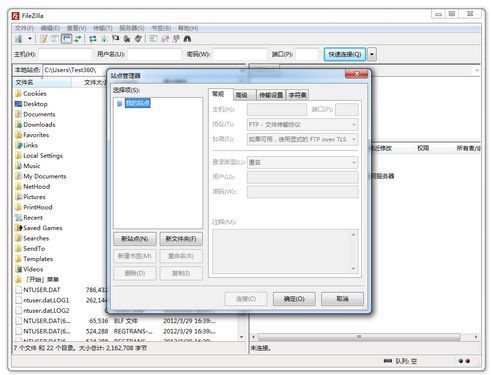
Task: Click the refresh file lists icon
Action: coord(93,39)
